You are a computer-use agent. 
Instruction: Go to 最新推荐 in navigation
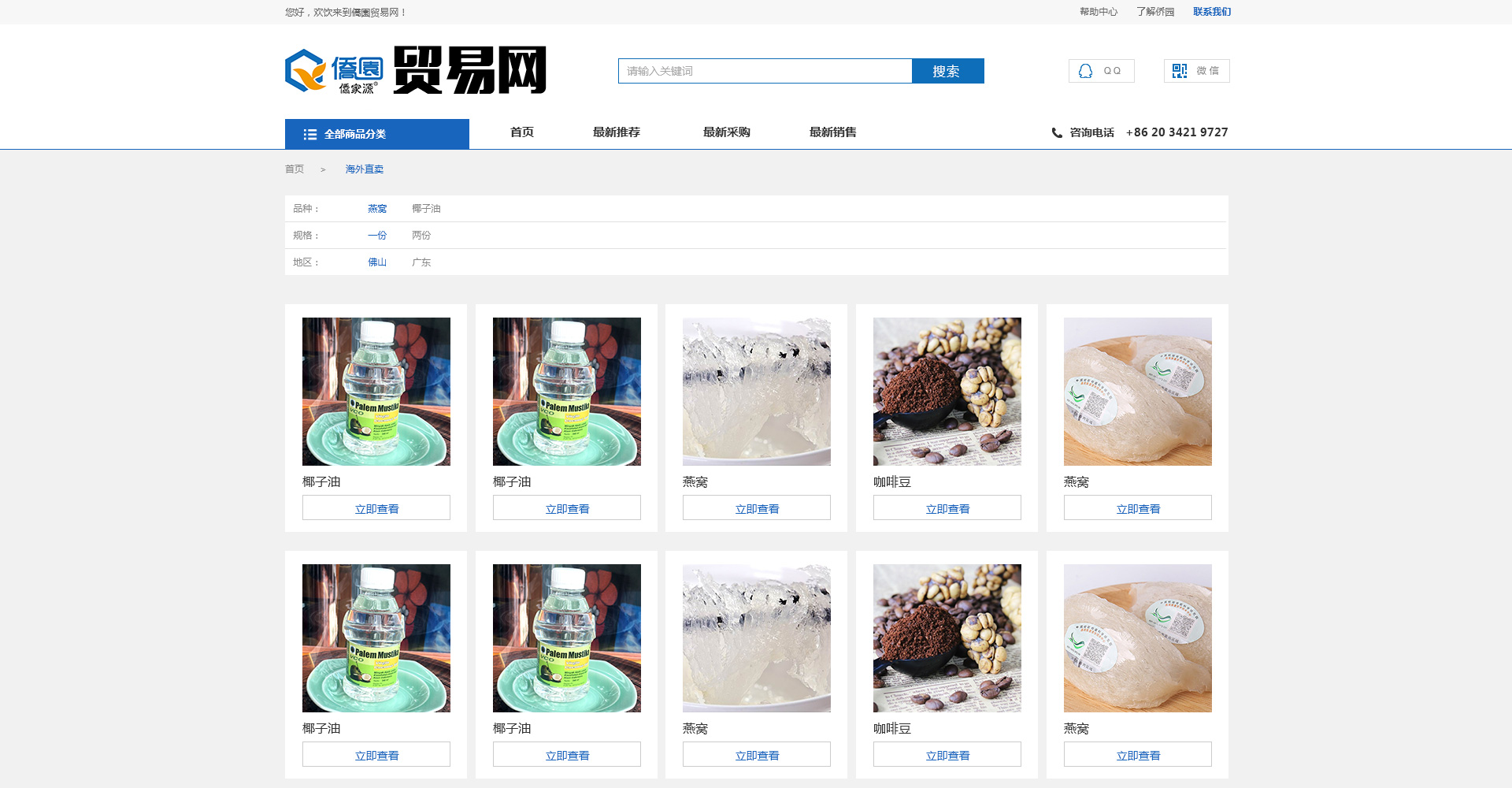[616, 132]
